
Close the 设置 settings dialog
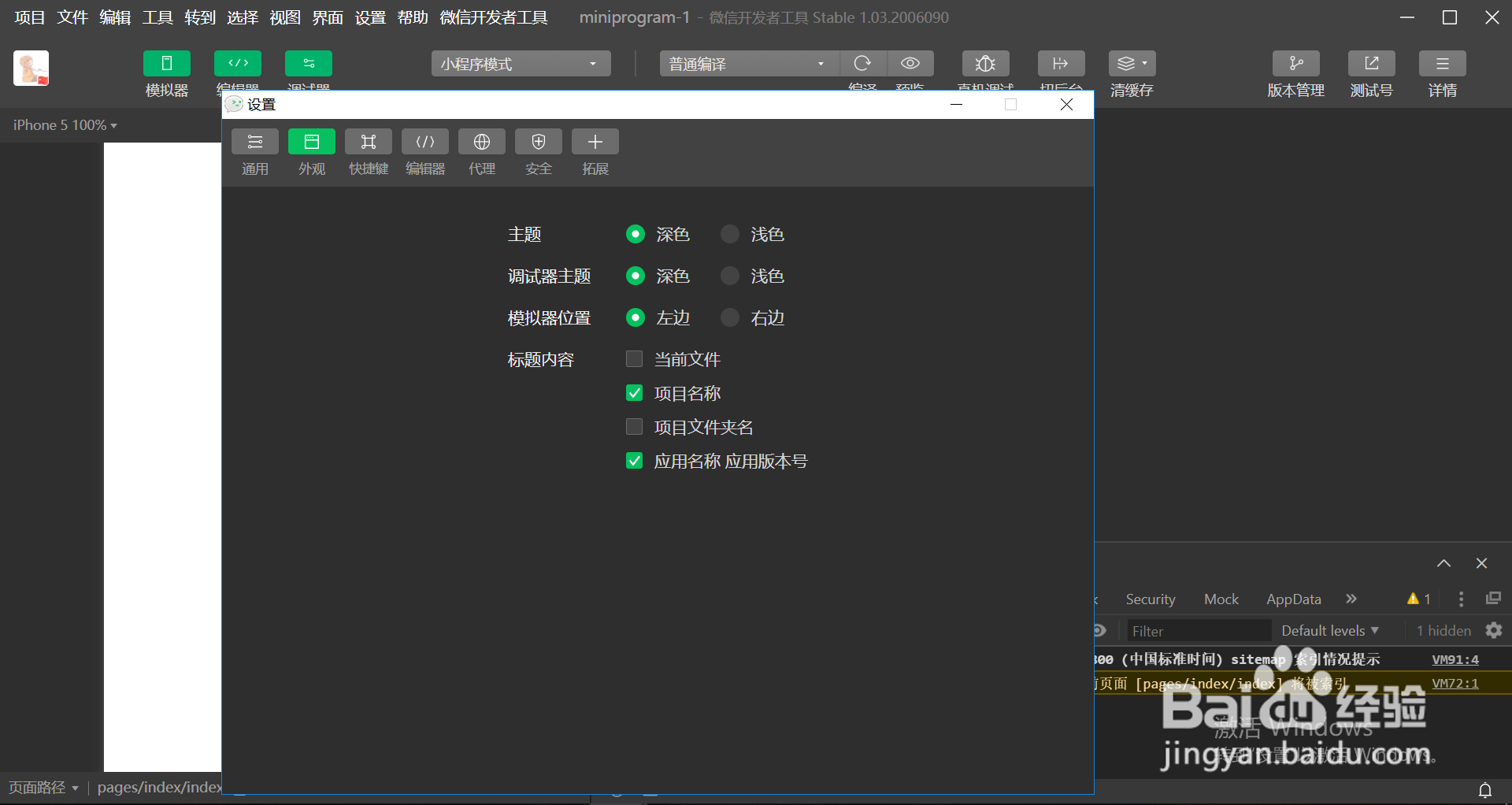click(x=1066, y=105)
